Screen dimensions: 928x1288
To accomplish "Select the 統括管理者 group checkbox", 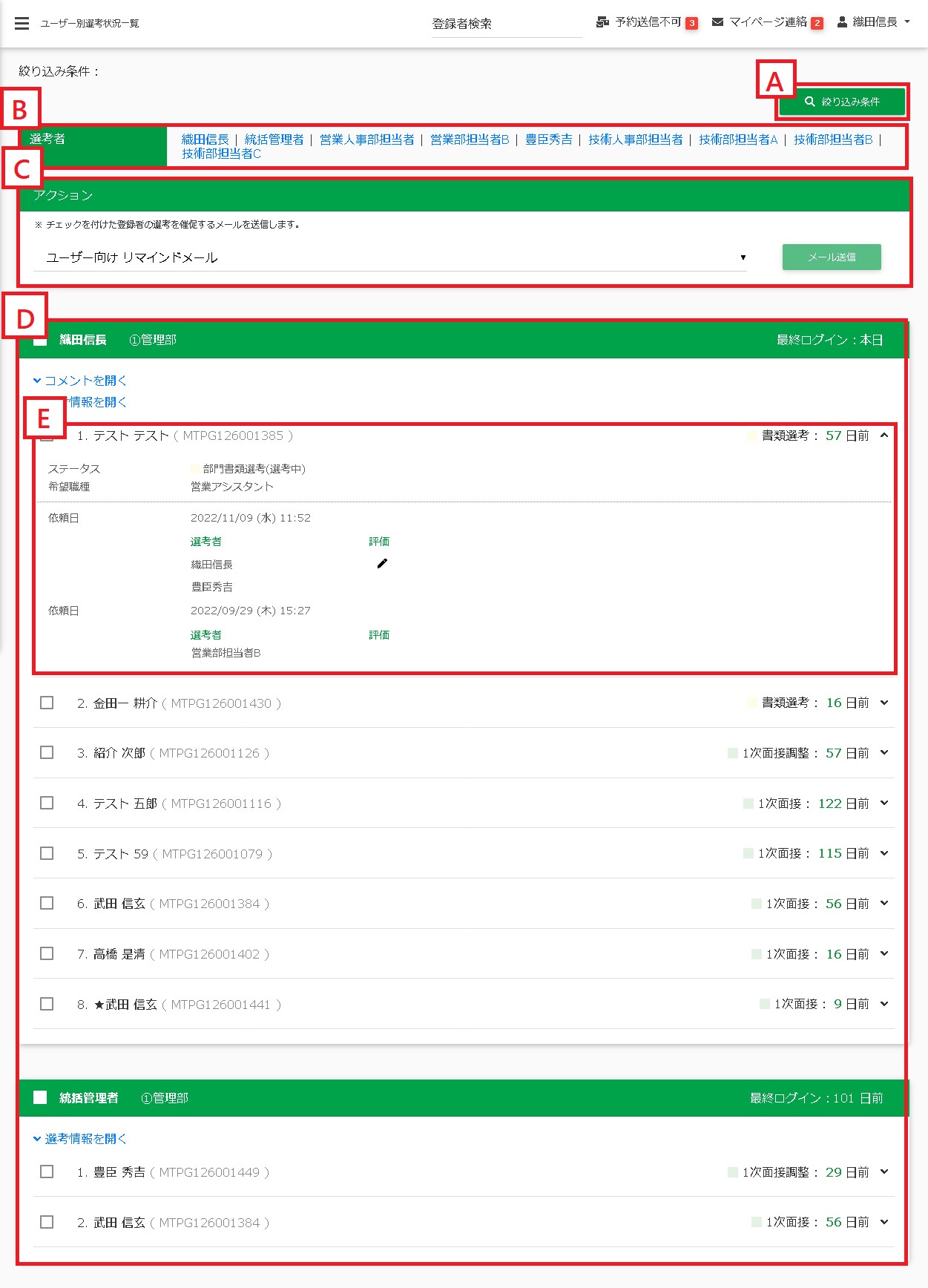I will click(40, 1097).
